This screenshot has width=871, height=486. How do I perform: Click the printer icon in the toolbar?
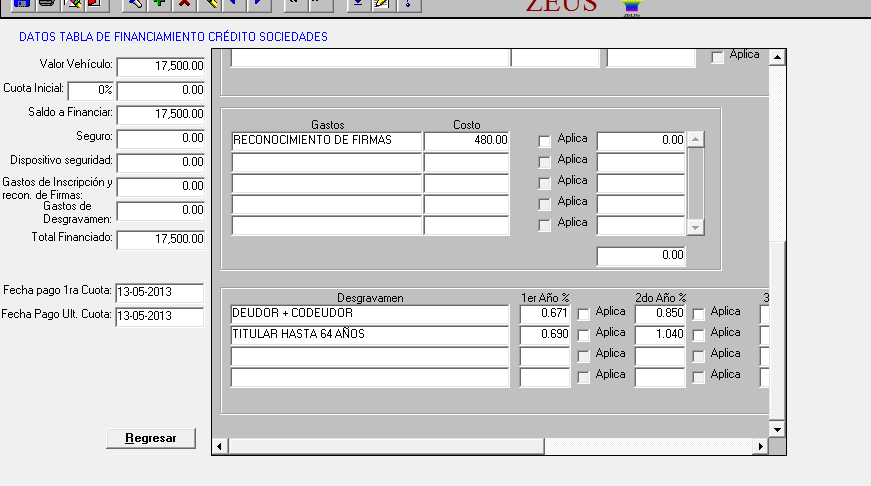45,4
